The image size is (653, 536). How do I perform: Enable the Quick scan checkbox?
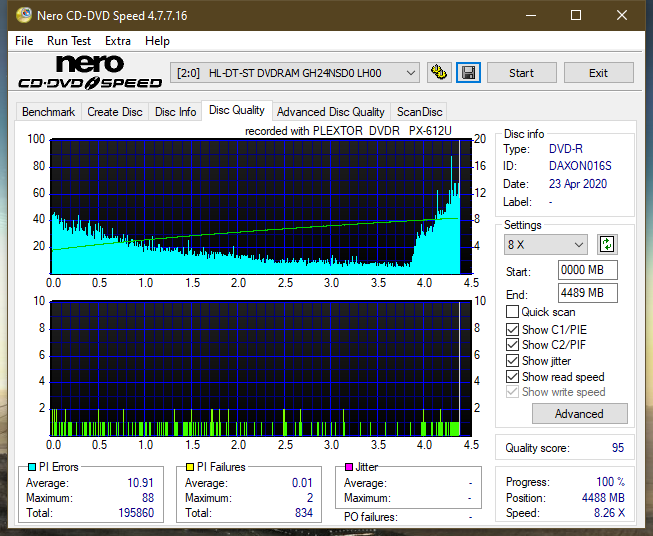[512, 312]
